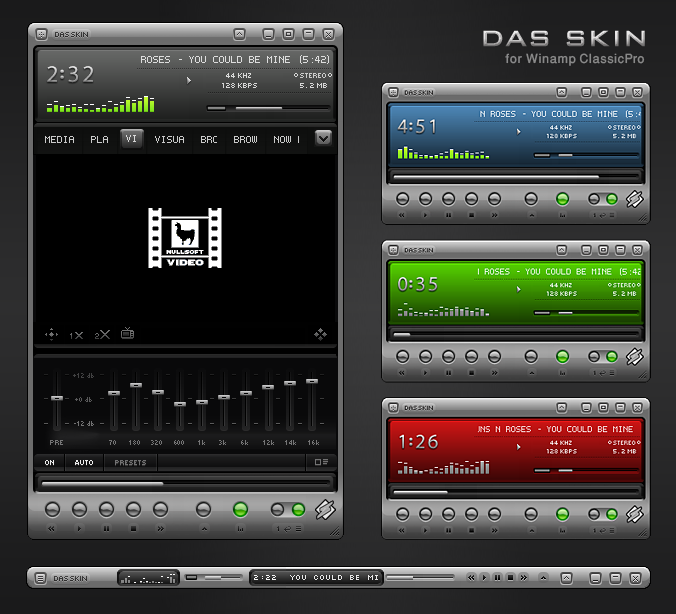Click the play button in green player
676x614 pixels.
[425, 357]
